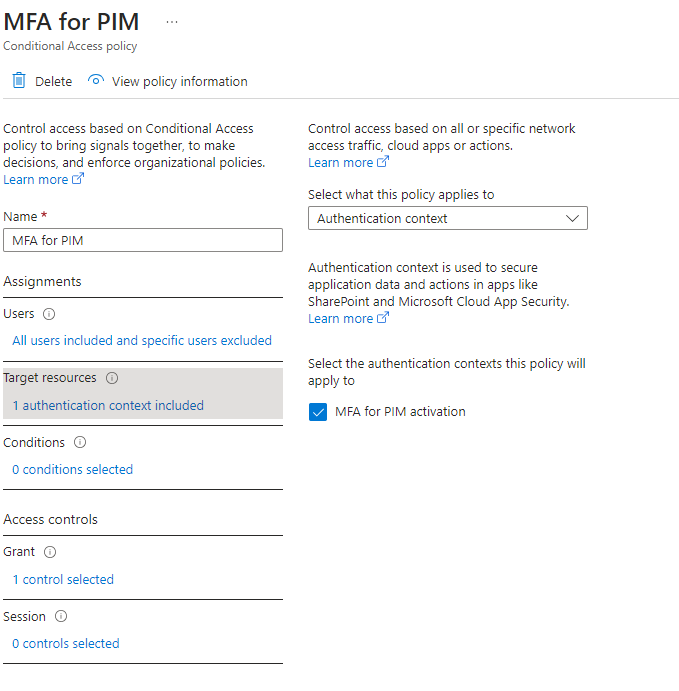The height and width of the screenshot is (691, 679).
Task: Open the ellipsis menu beside the policy title
Action: tap(172, 22)
